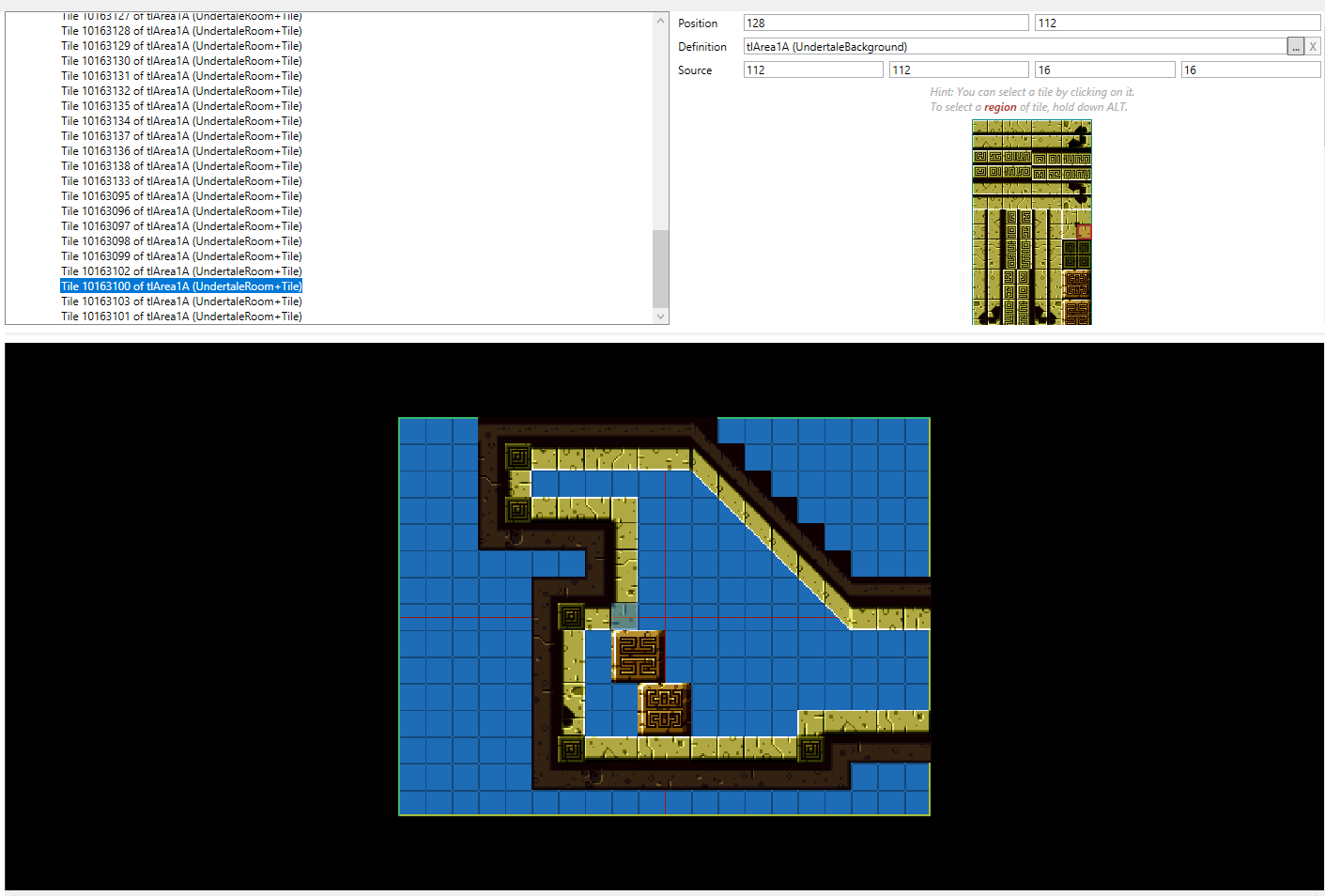Viewport: 1325px width, 896px height.
Task: Click the "..." browse button beside Definition
Action: [1295, 47]
